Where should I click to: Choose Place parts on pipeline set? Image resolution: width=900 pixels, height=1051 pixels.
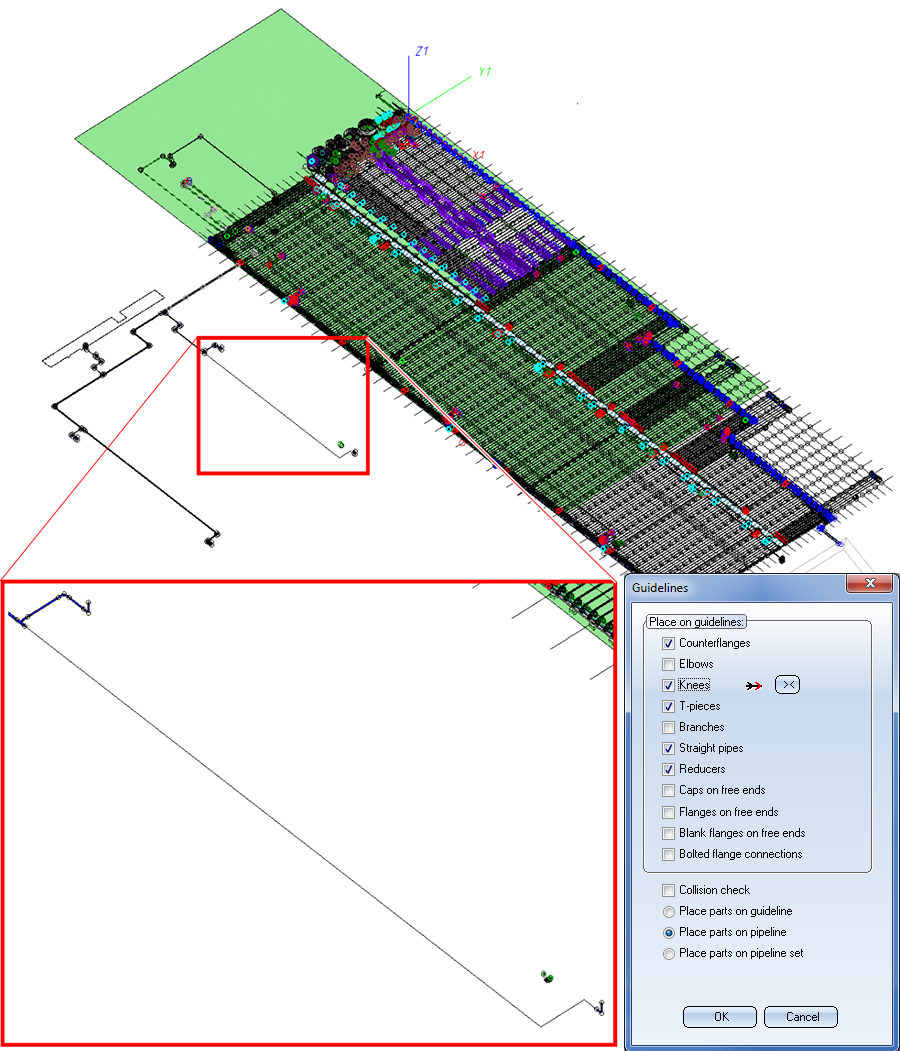pos(668,954)
